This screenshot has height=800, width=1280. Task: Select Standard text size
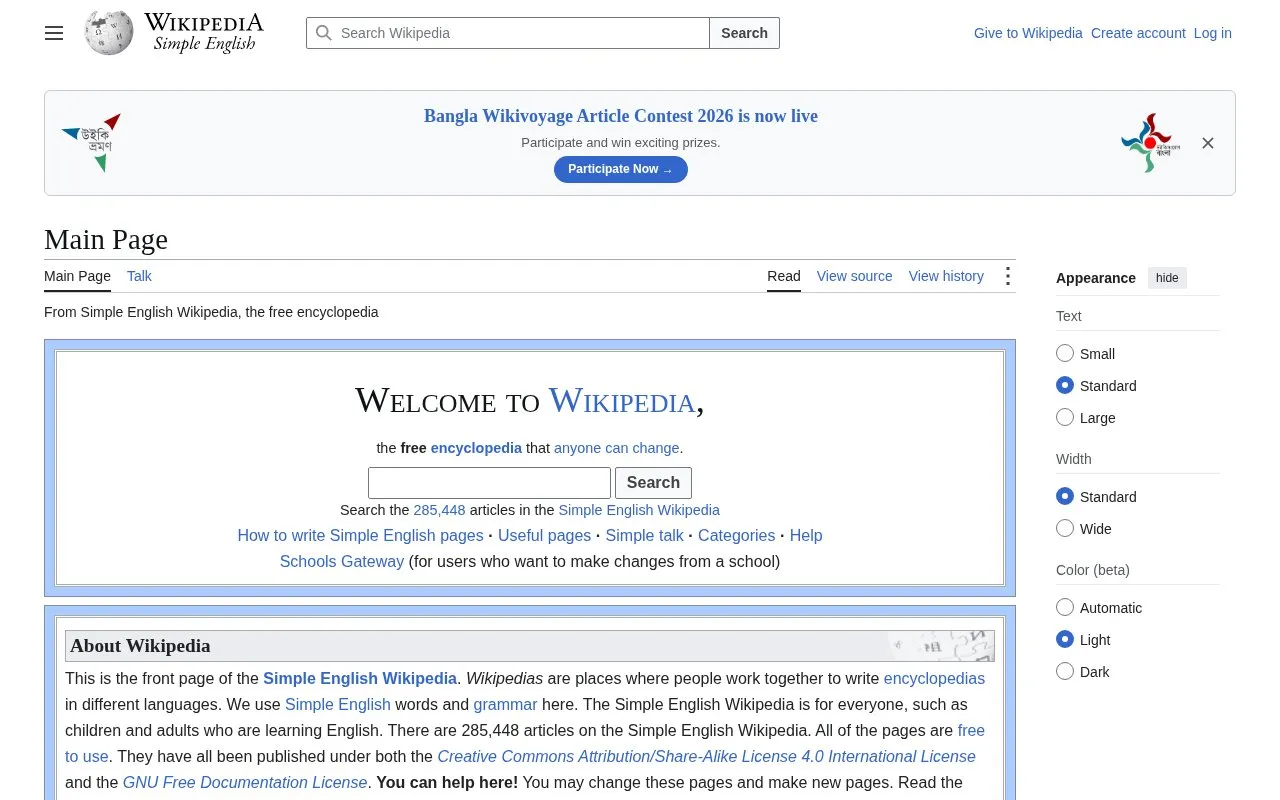pyautogui.click(x=1065, y=385)
